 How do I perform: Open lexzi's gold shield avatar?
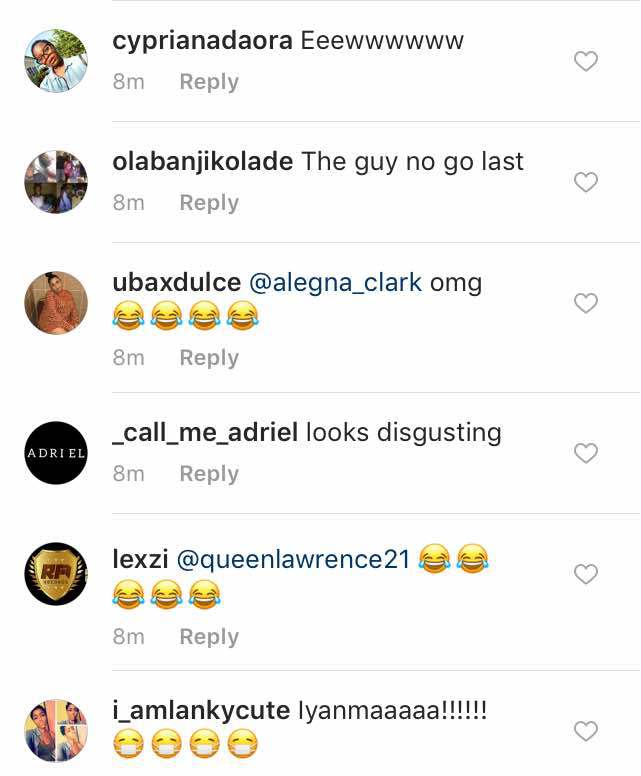56,574
